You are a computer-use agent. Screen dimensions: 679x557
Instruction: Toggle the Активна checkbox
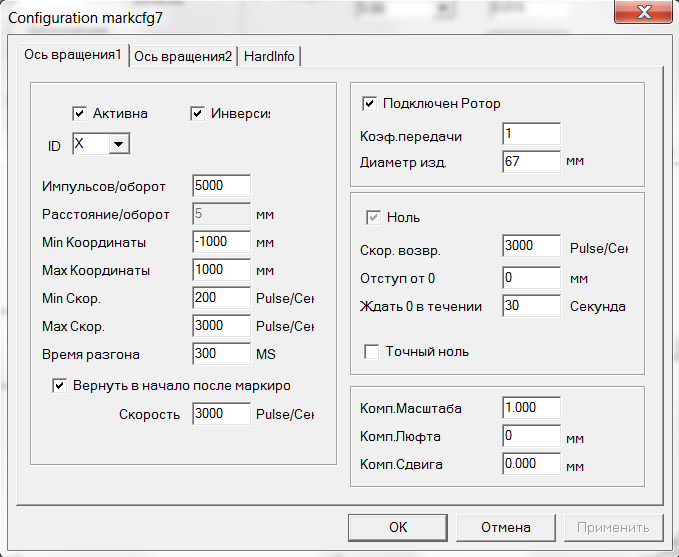point(80,113)
